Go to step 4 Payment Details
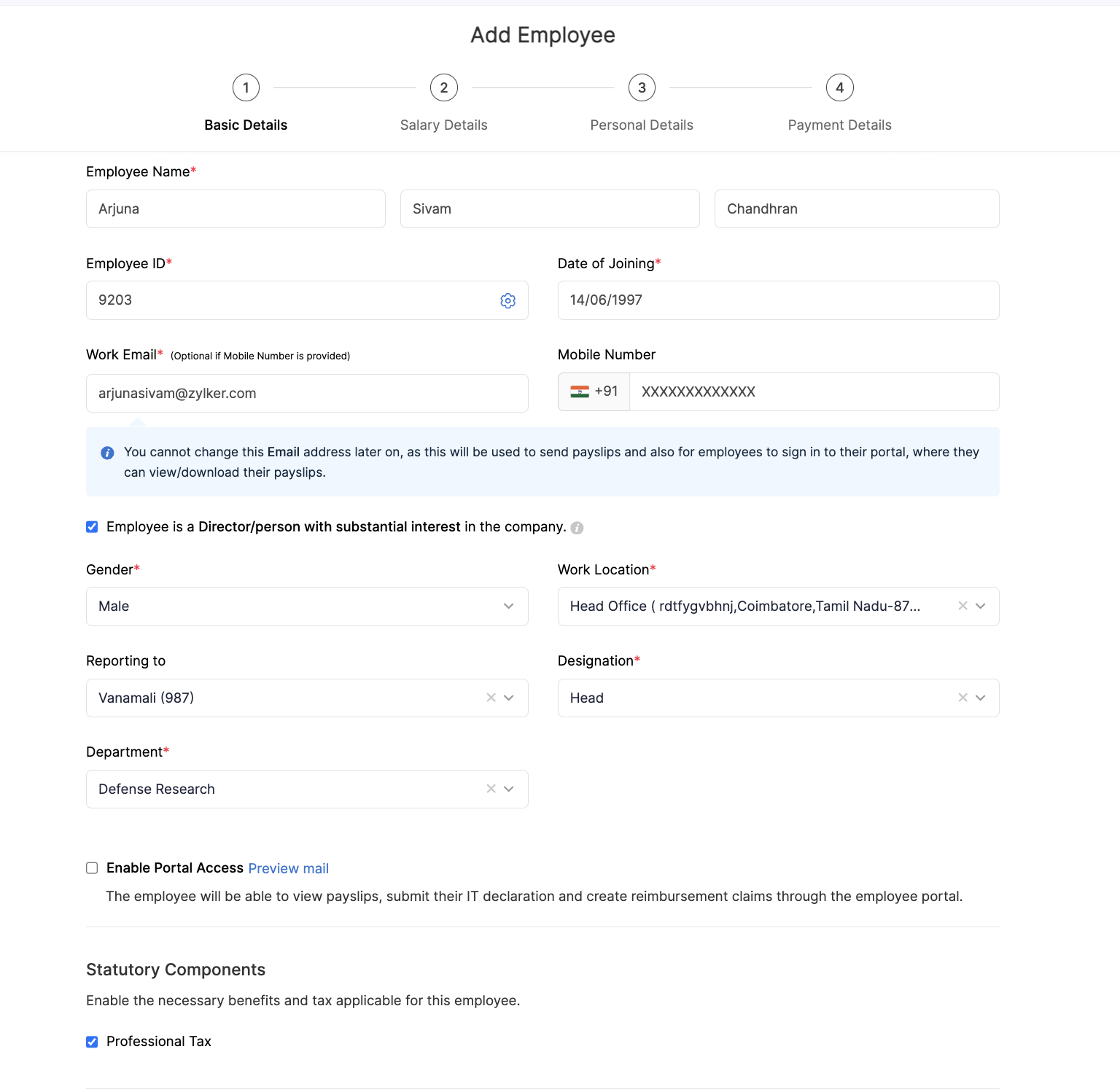Screen dimensions: 1120x1092 pos(839,88)
